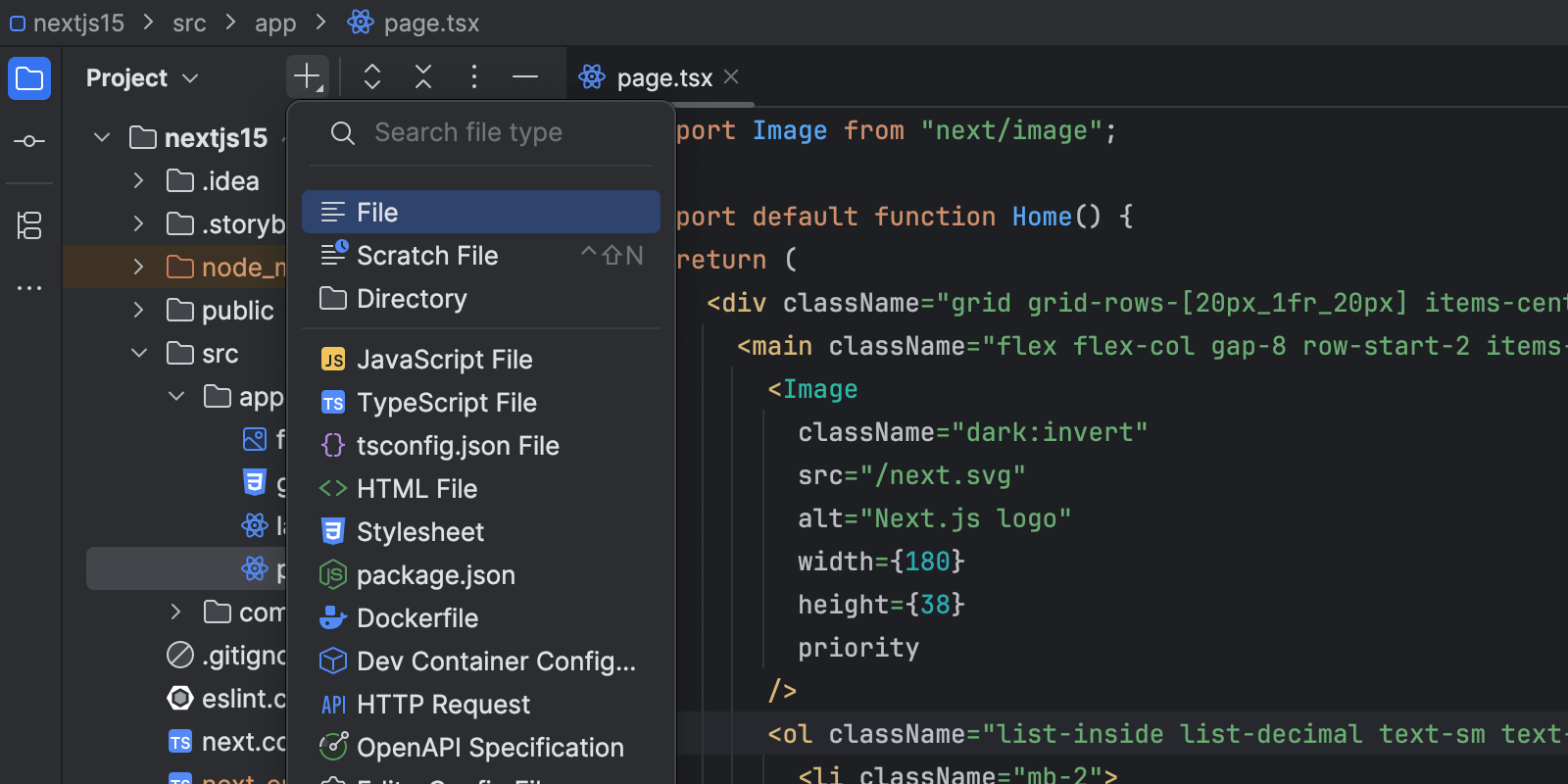Viewport: 1568px width, 784px height.
Task: Open the Commit tool window icon
Action: pos(29,141)
